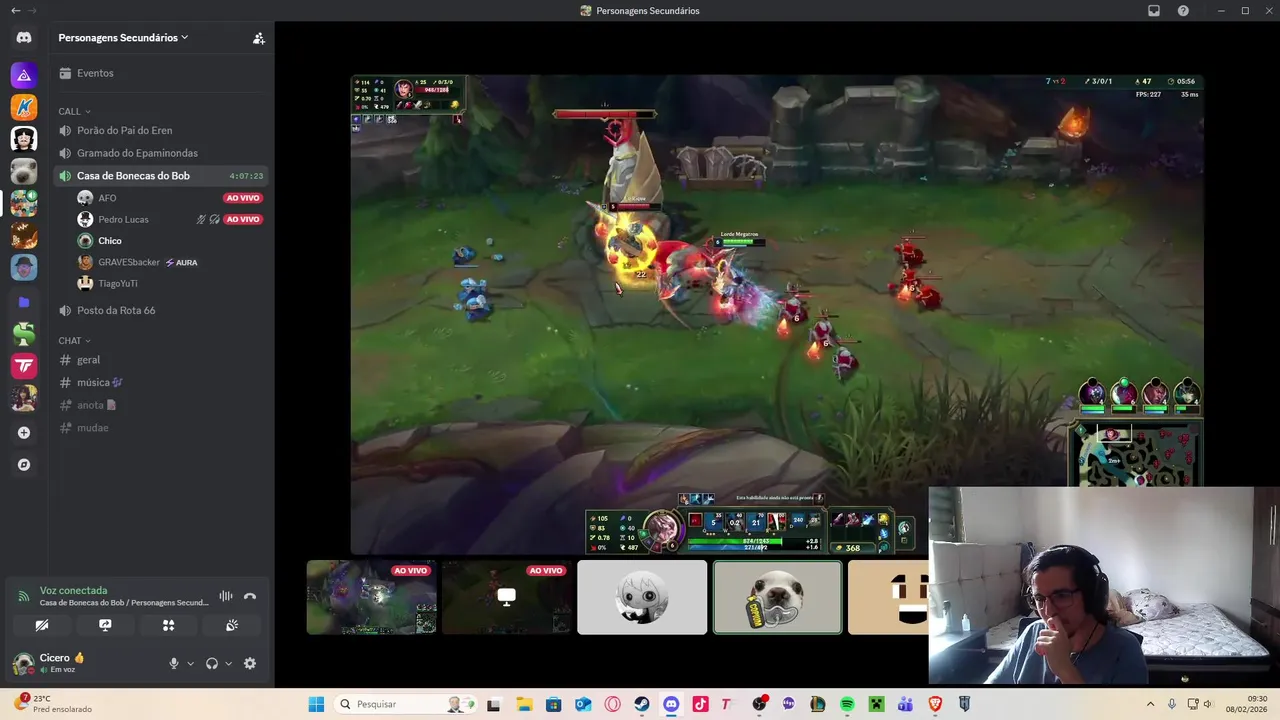Open the Discord help question mark icon
The image size is (1280, 720).
coord(1183,10)
